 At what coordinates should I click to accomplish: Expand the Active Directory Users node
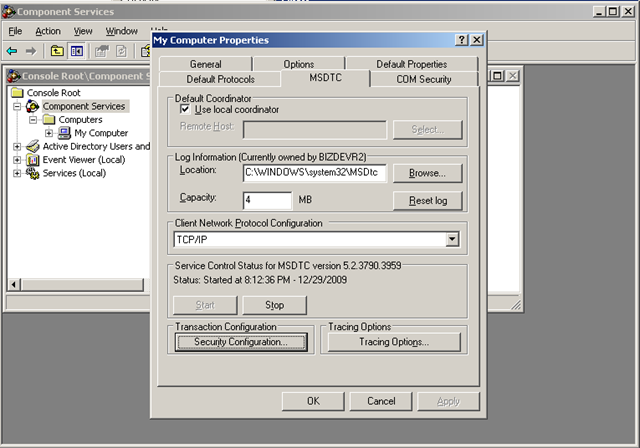pyautogui.click(x=17, y=146)
